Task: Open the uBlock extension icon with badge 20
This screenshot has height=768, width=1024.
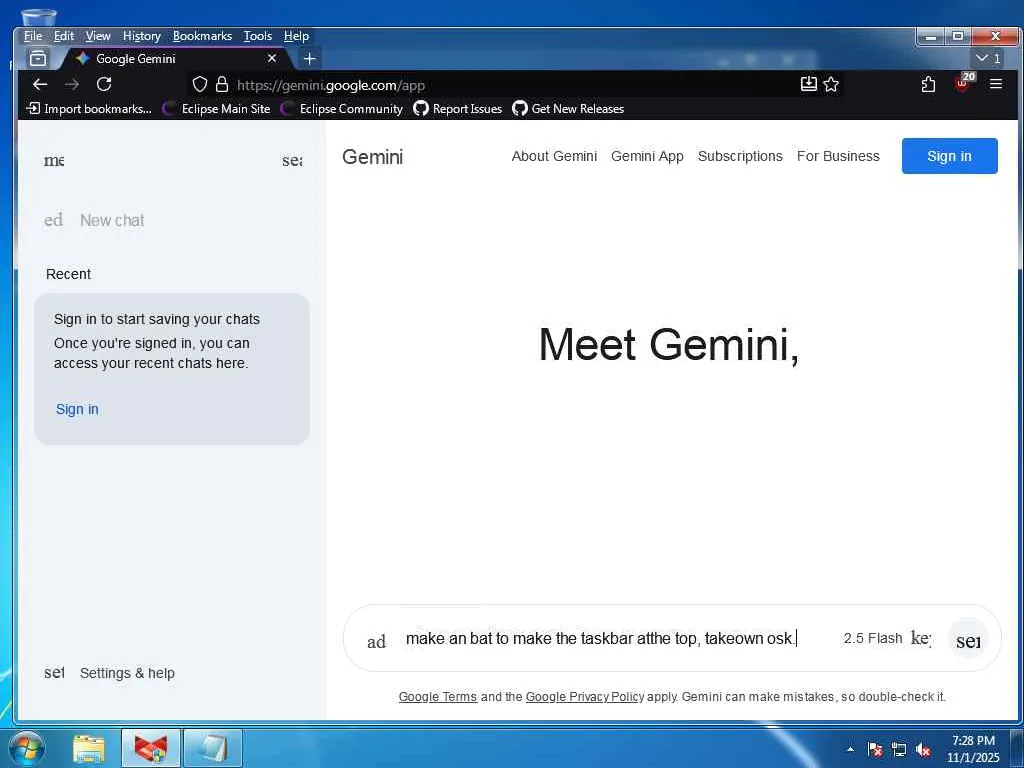Action: point(963,83)
